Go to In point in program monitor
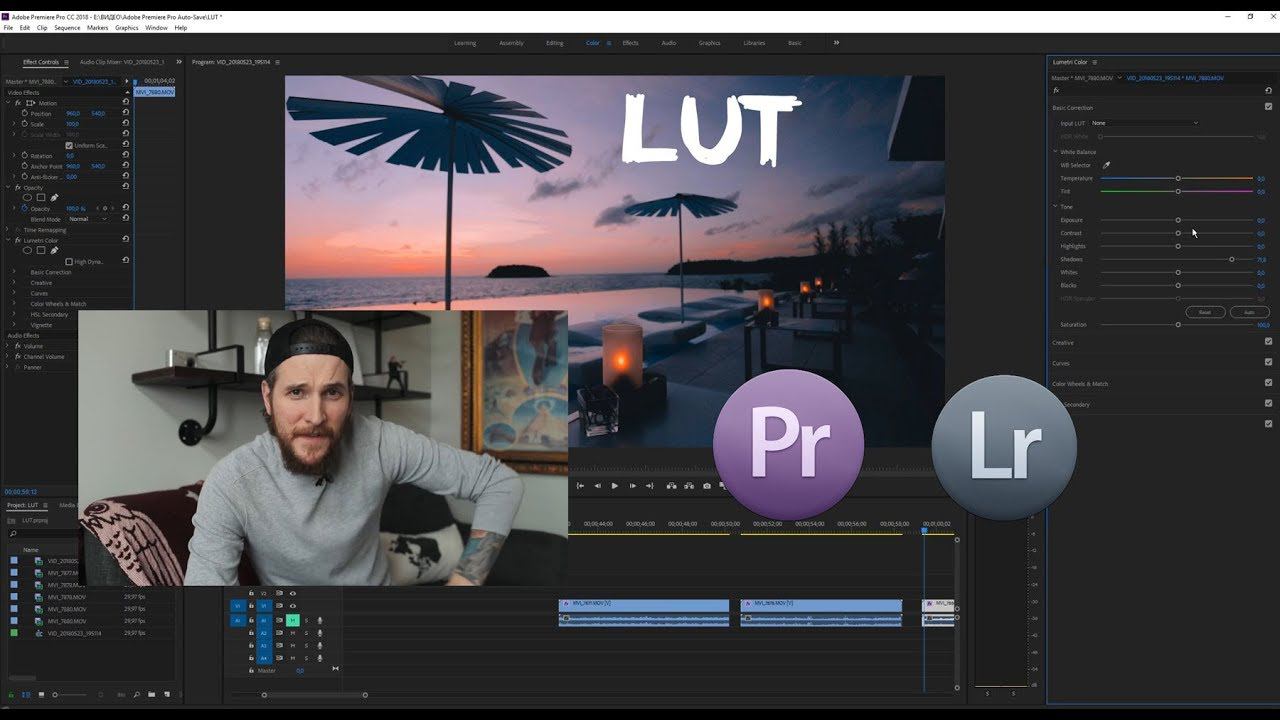 pos(580,486)
